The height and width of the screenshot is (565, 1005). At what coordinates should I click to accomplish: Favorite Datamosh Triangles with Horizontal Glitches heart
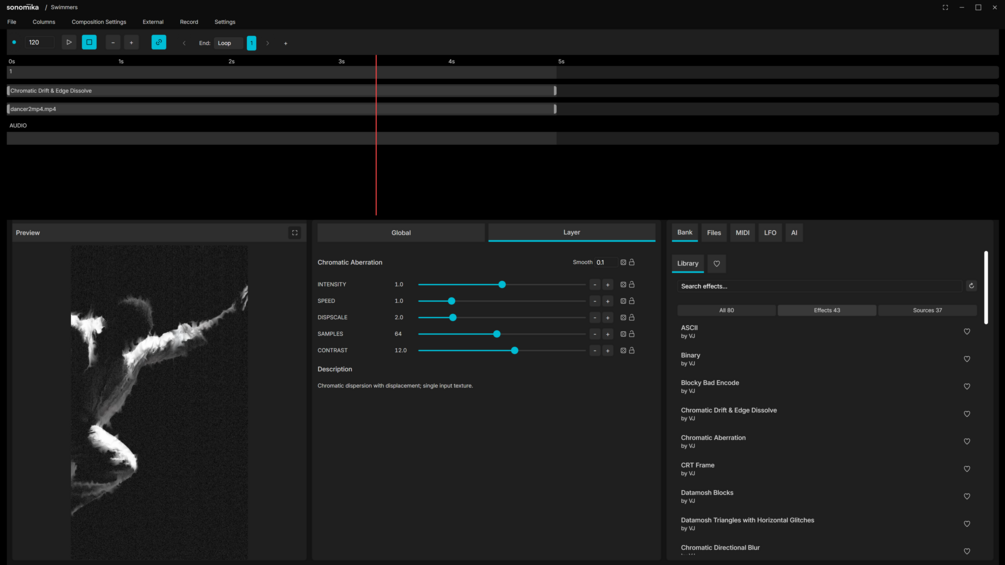point(967,524)
